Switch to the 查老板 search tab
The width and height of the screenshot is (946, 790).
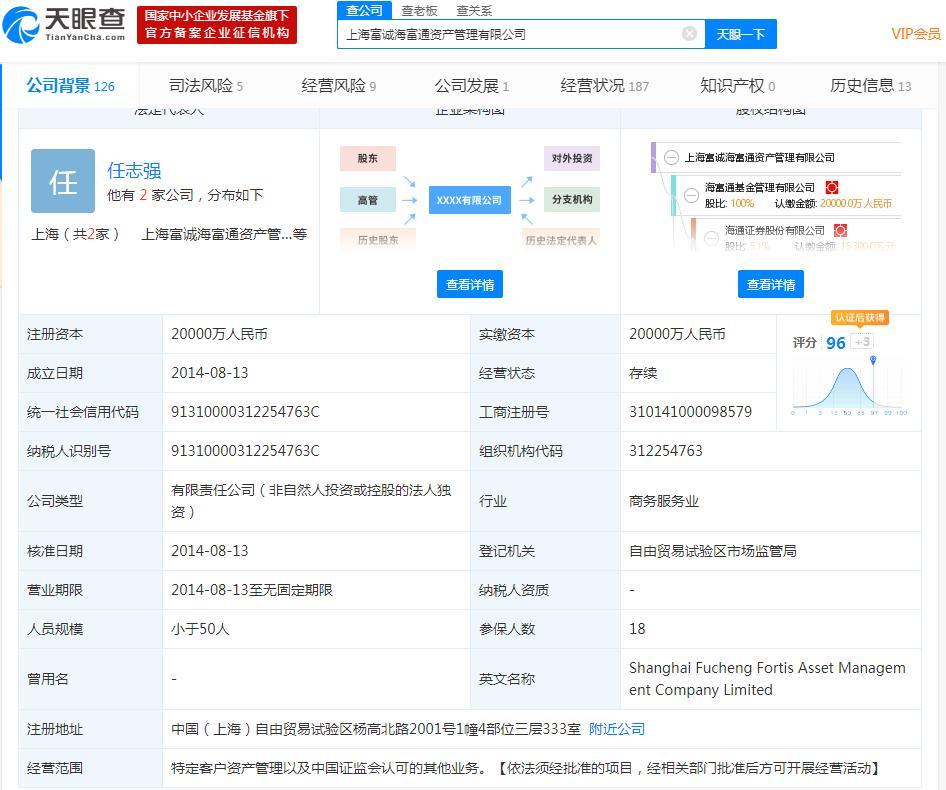point(419,10)
